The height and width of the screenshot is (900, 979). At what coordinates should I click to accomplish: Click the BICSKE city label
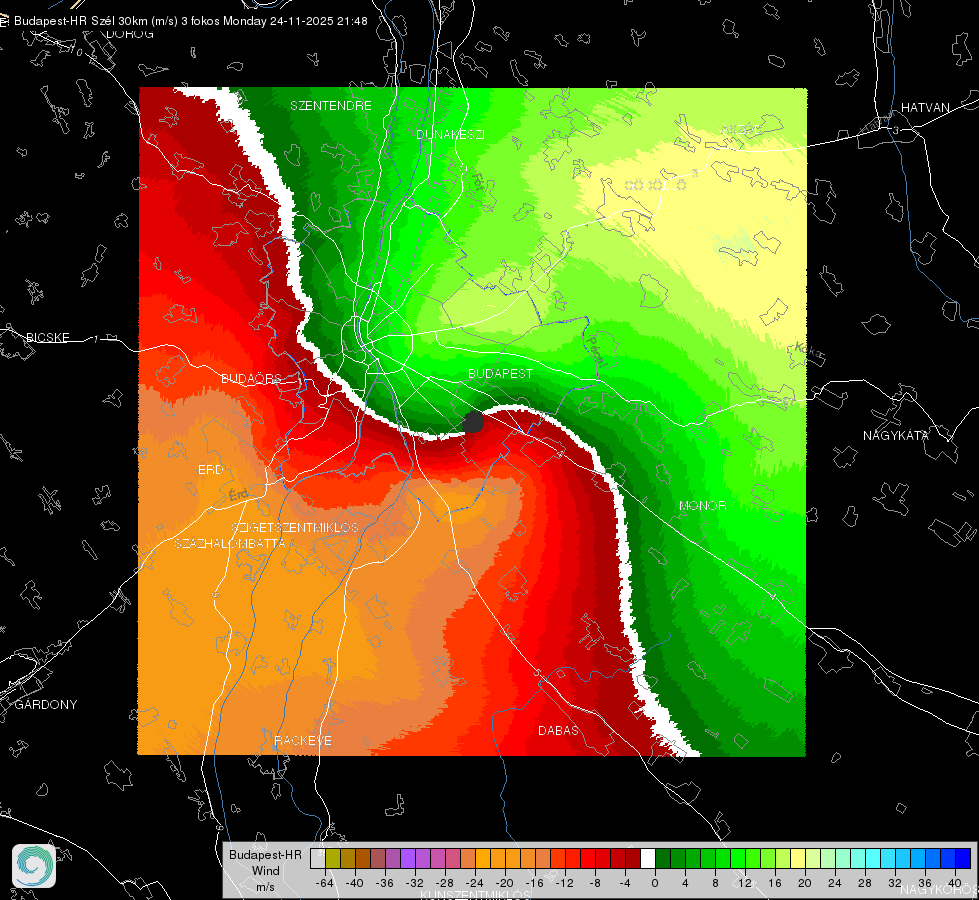coord(47,337)
